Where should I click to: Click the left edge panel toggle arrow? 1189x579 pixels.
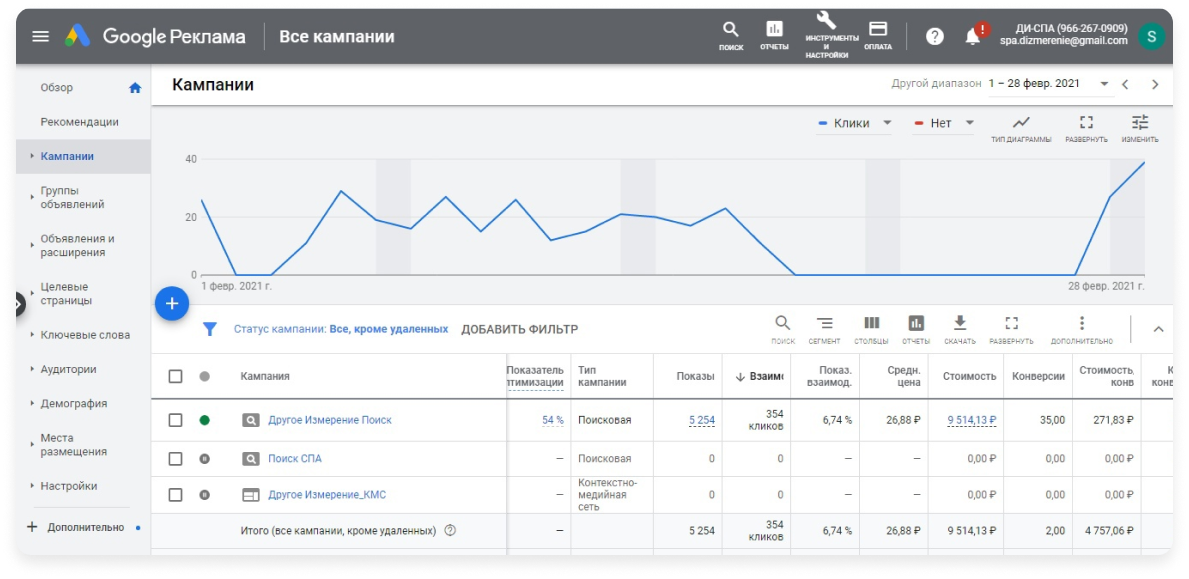pos(20,304)
